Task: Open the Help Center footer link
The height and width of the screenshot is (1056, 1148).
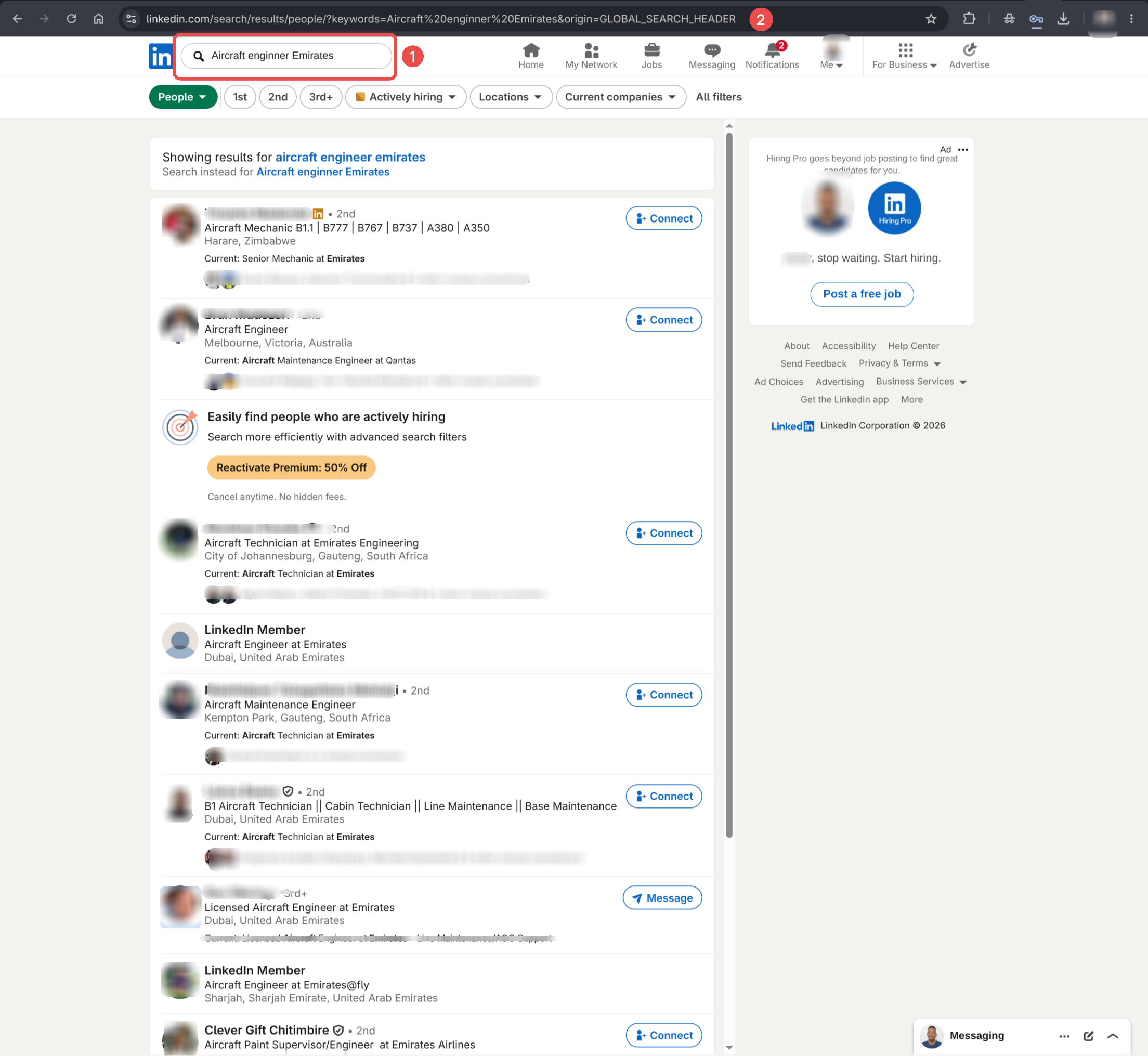Action: tap(913, 346)
